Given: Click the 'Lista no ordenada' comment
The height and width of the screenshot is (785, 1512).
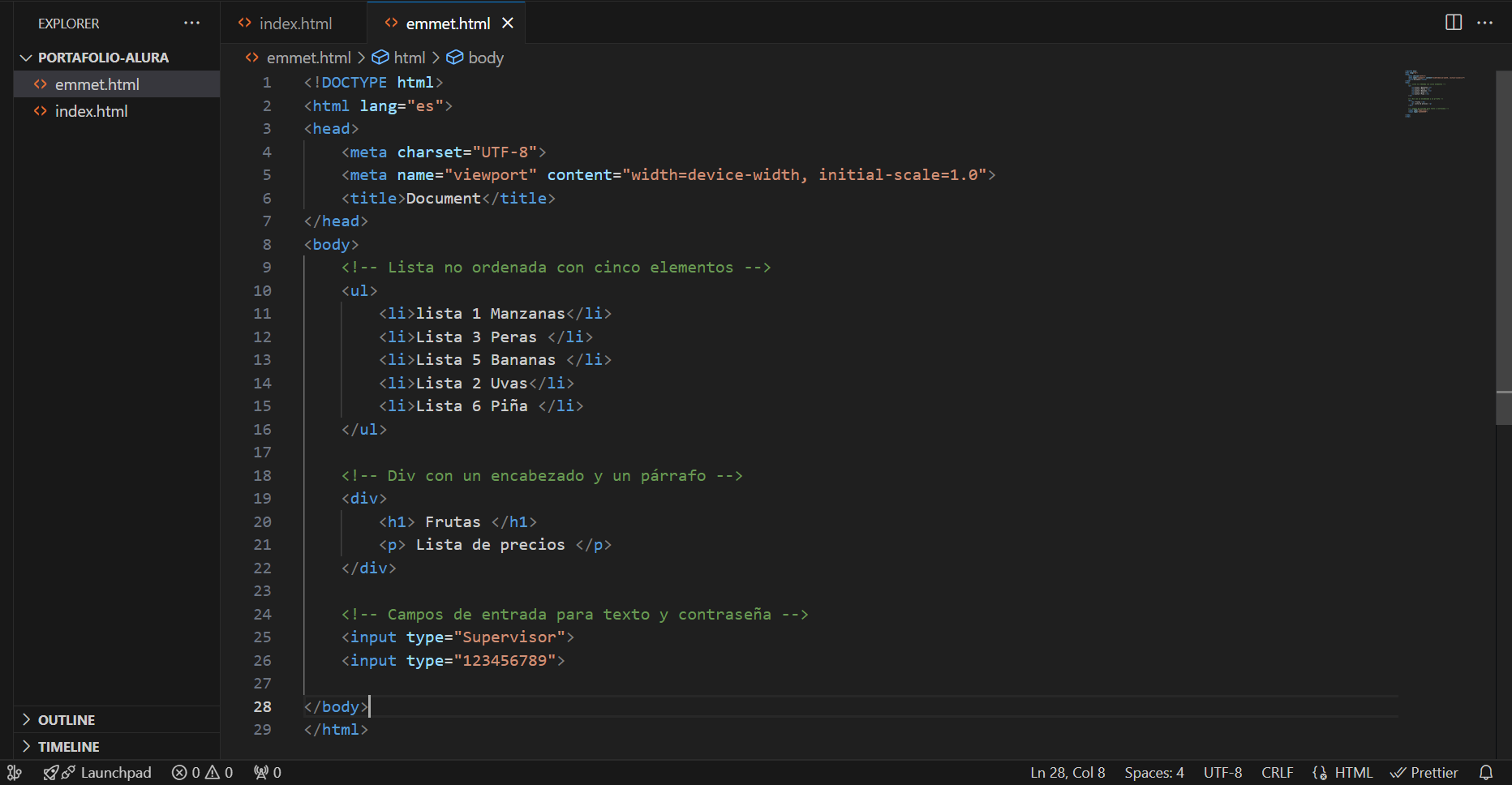Looking at the screenshot, I should click(x=556, y=268).
